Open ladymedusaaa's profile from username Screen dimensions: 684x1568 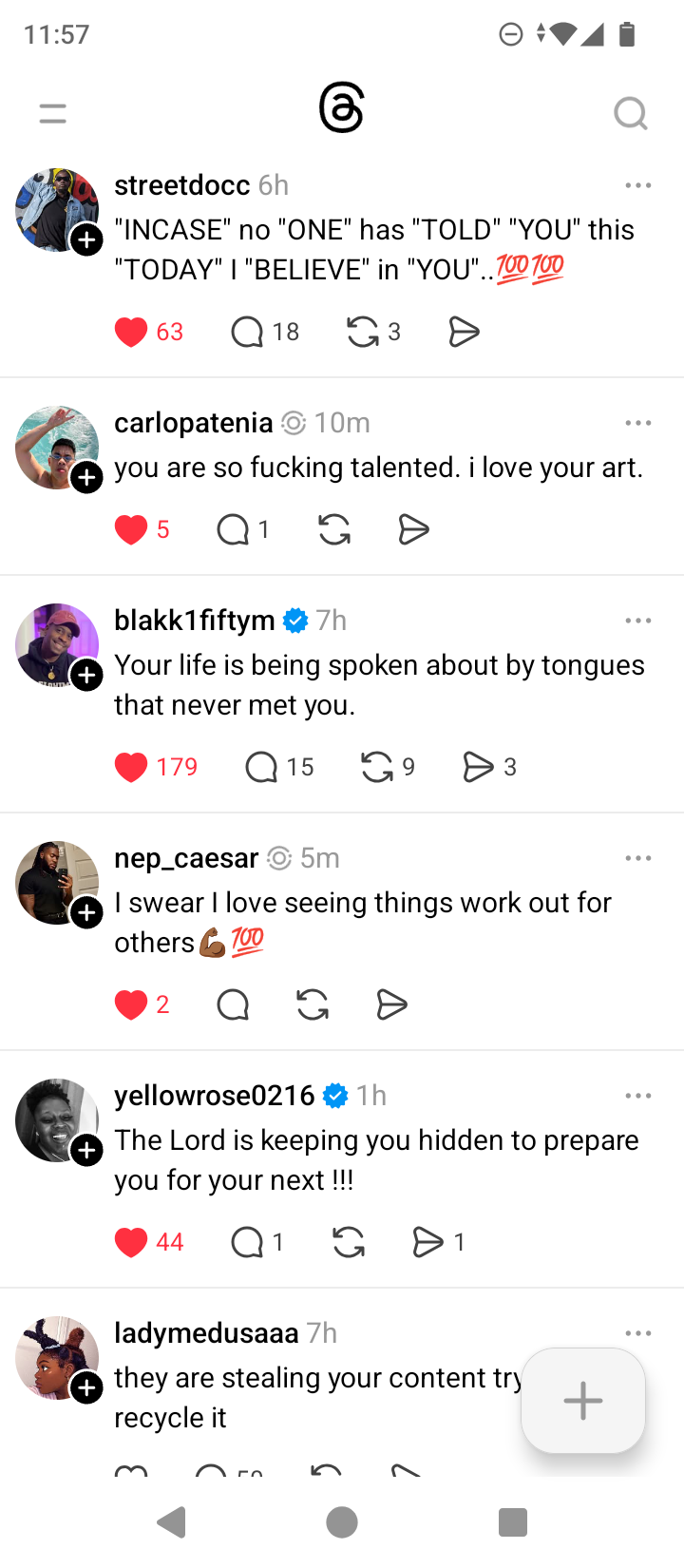click(x=206, y=1333)
